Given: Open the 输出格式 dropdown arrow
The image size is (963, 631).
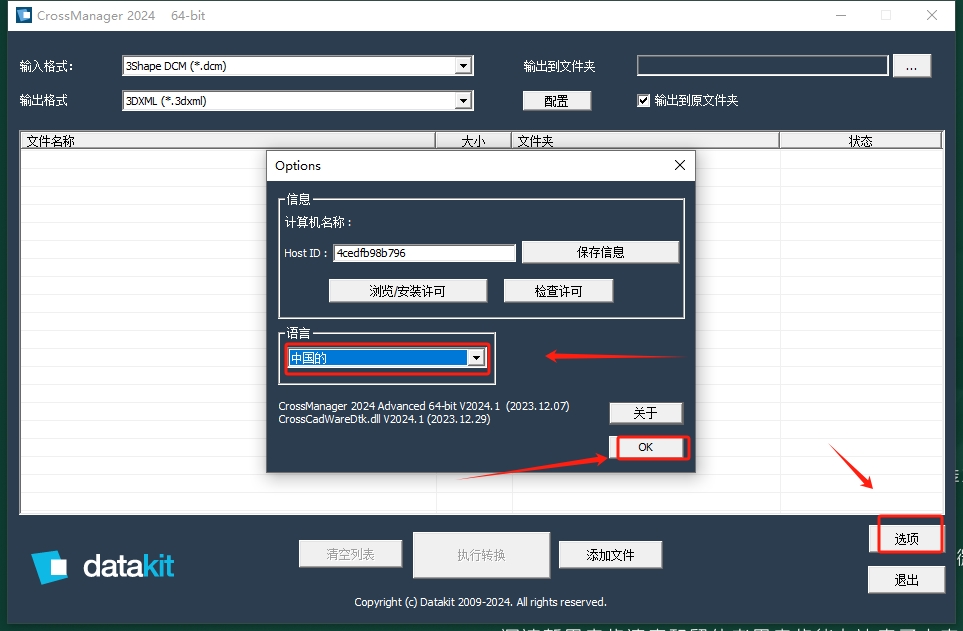Looking at the screenshot, I should (463, 101).
